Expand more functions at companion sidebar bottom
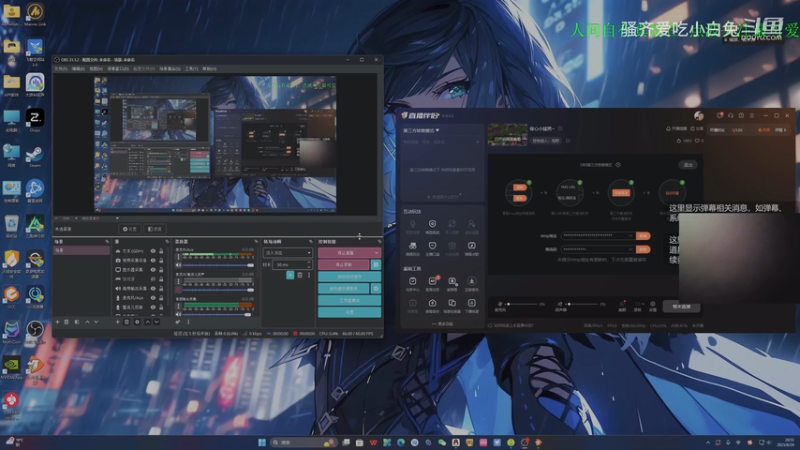Viewport: 800px width, 450px height. click(442, 323)
